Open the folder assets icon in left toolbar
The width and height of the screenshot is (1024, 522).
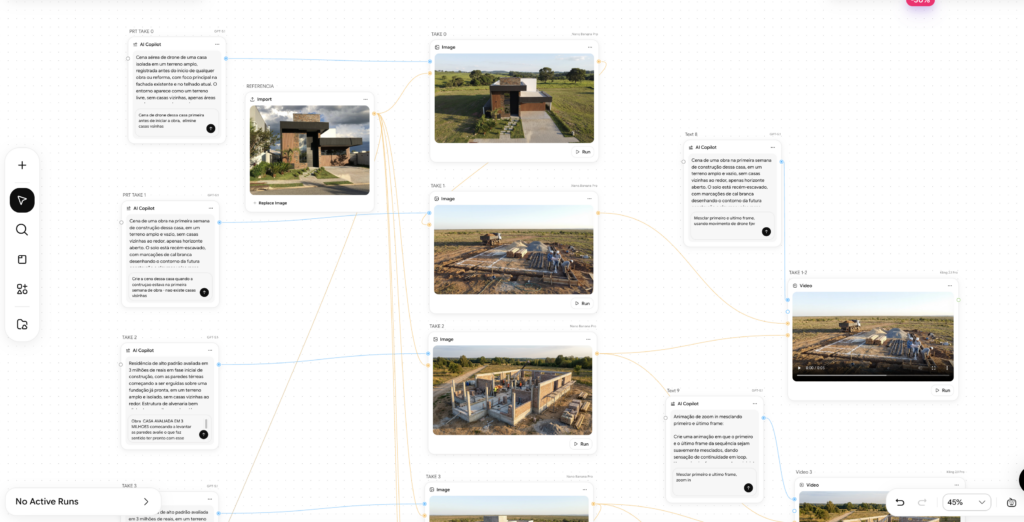[22, 324]
